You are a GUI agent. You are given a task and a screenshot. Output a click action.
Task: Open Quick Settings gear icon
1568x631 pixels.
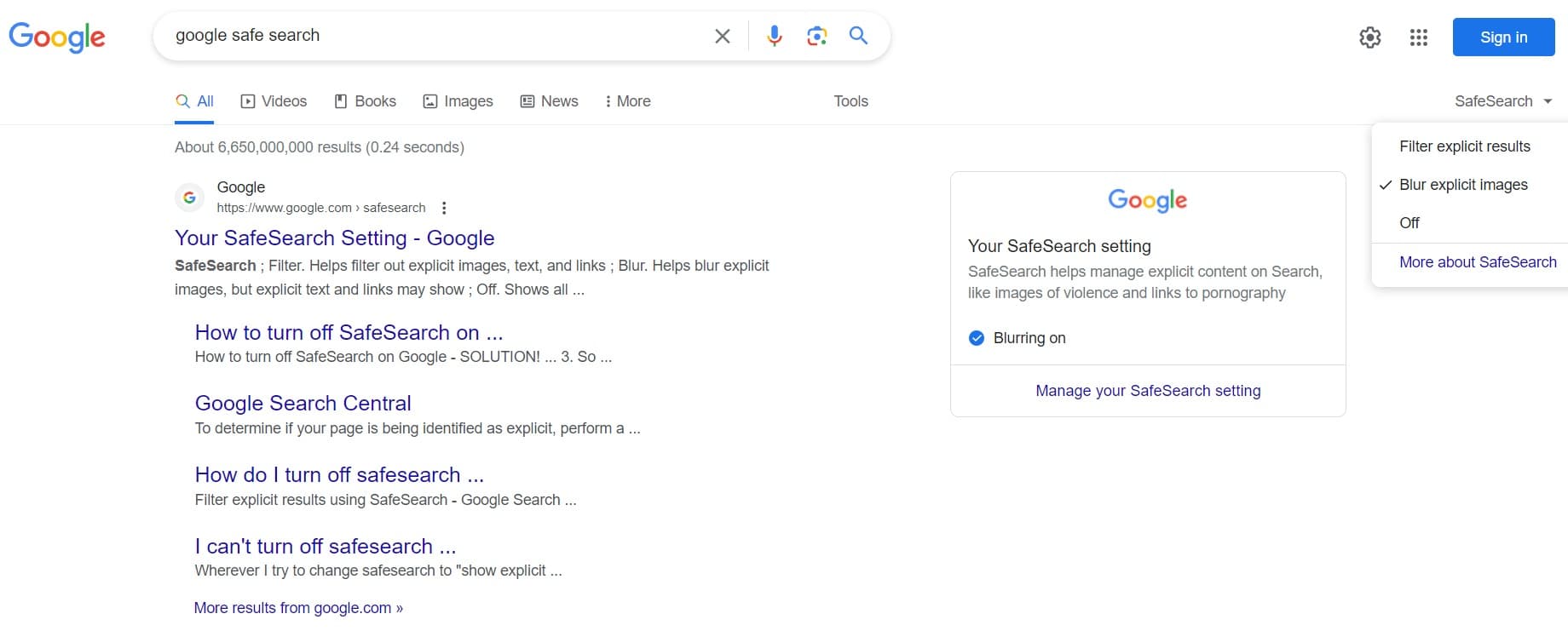click(1370, 37)
